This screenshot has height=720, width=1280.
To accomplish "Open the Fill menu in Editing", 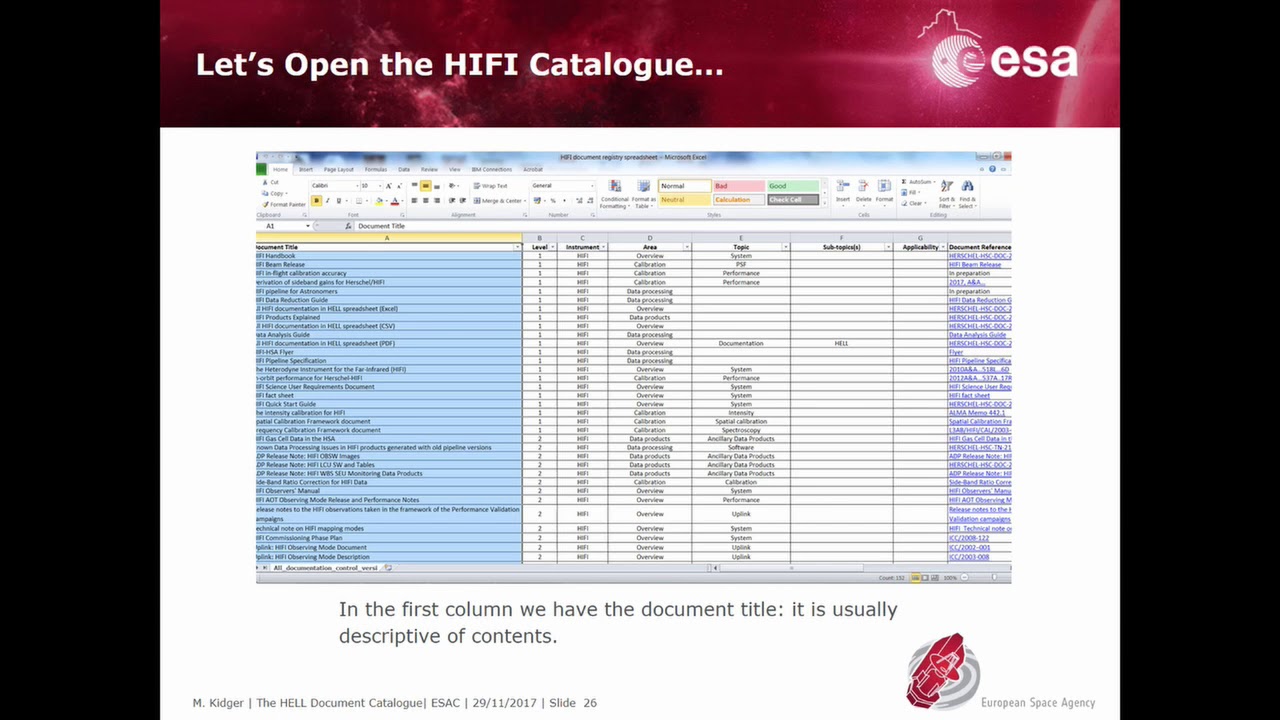I will coord(911,193).
